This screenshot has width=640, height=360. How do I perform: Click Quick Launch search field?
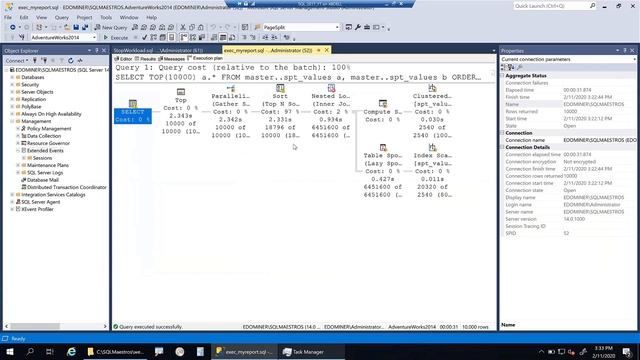coord(554,6)
